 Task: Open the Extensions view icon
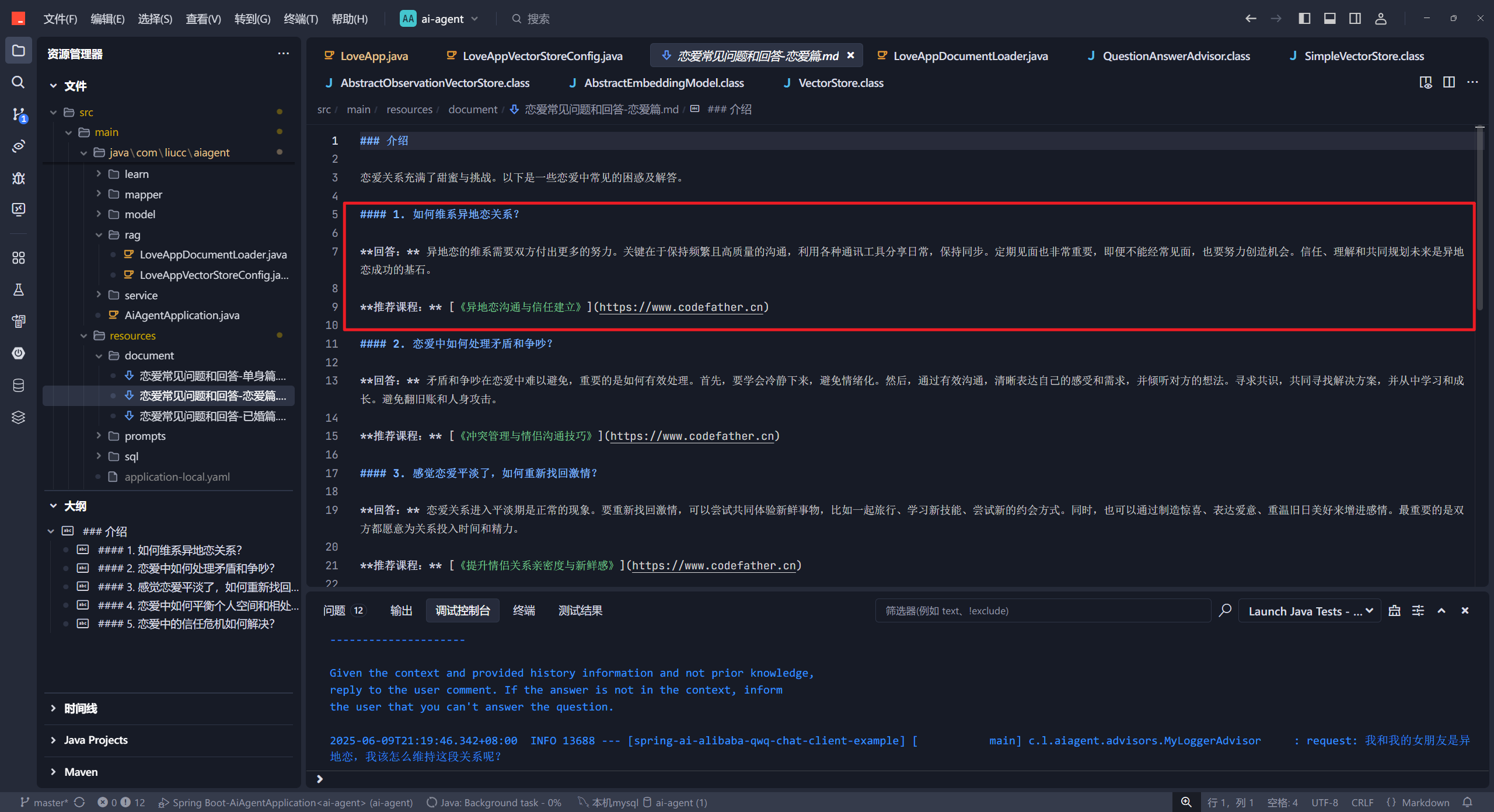(18, 257)
